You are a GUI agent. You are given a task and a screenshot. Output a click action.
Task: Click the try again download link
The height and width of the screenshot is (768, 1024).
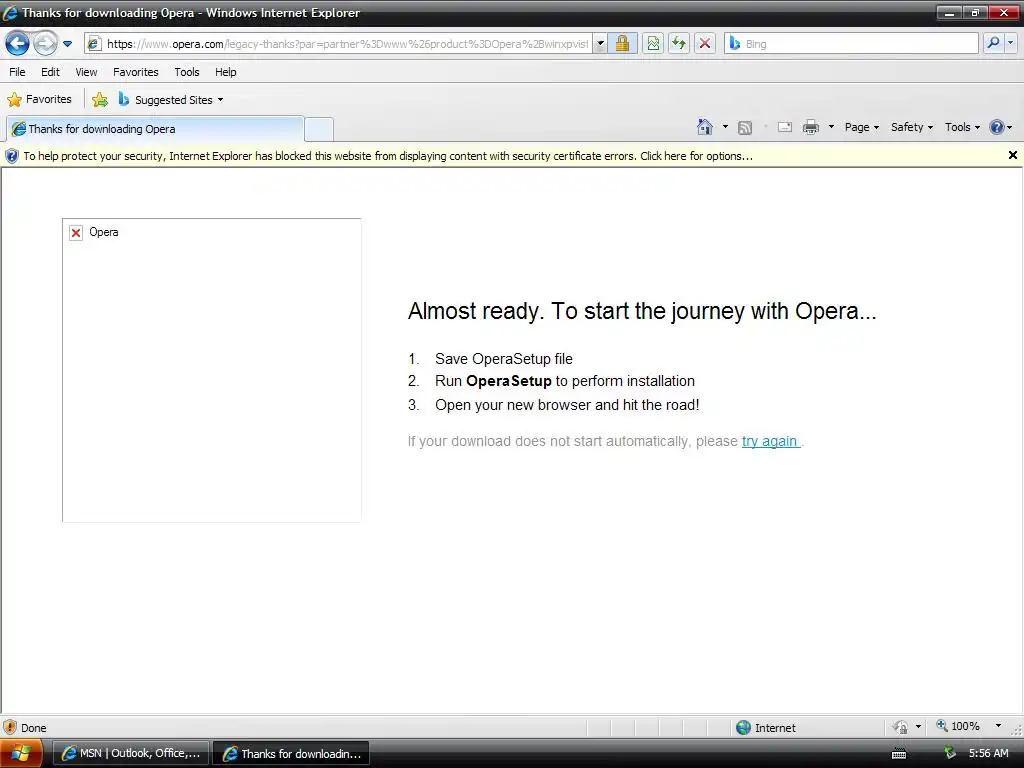pos(769,441)
